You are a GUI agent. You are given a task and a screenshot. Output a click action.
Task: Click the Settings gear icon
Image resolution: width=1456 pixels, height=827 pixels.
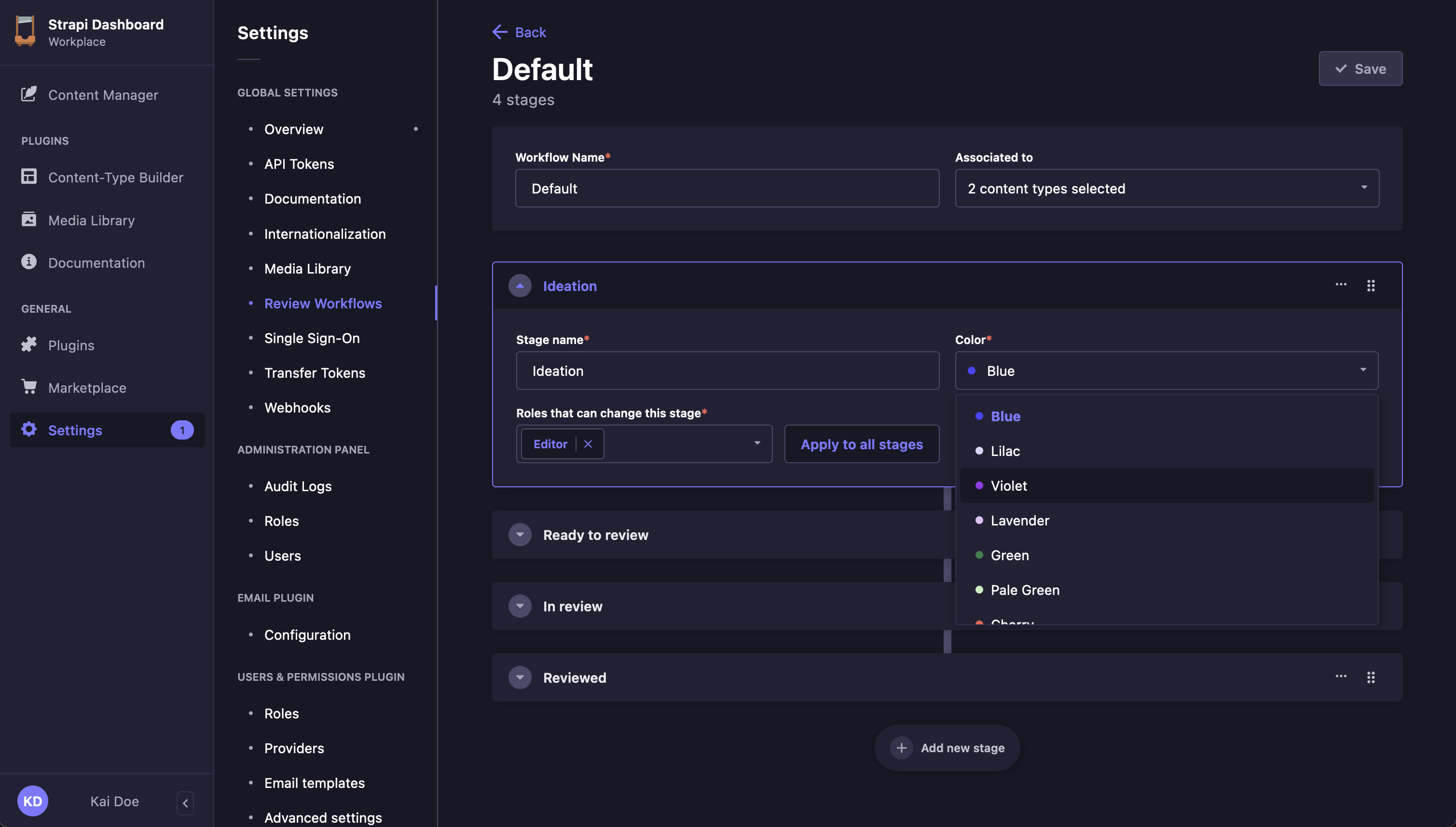pos(29,430)
